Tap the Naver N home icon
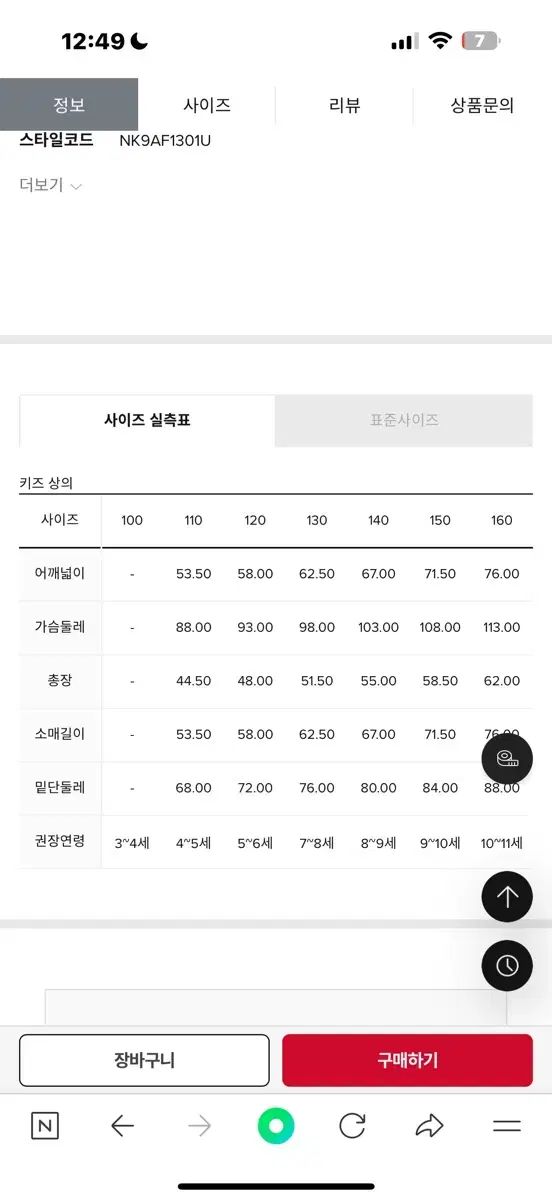 pos(45,1126)
